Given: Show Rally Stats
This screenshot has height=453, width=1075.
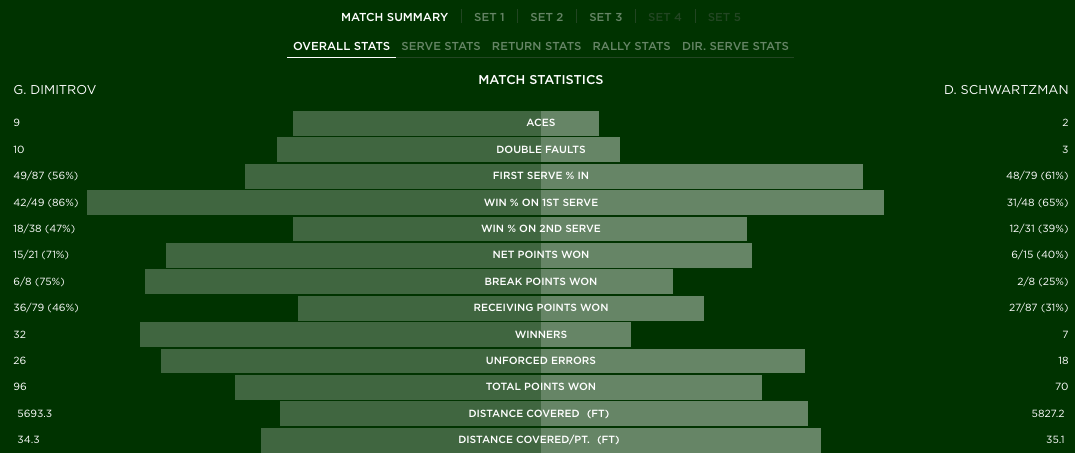Looking at the screenshot, I should coord(631,46).
